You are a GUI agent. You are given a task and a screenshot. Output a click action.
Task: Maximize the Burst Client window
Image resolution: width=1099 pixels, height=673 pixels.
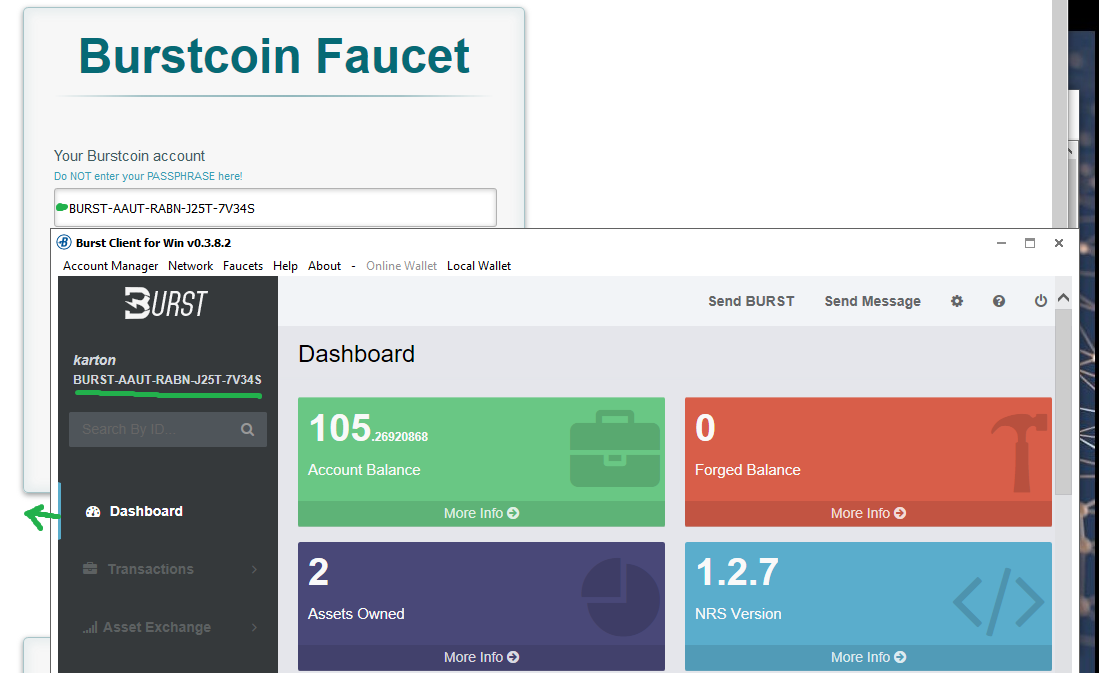coord(1030,243)
